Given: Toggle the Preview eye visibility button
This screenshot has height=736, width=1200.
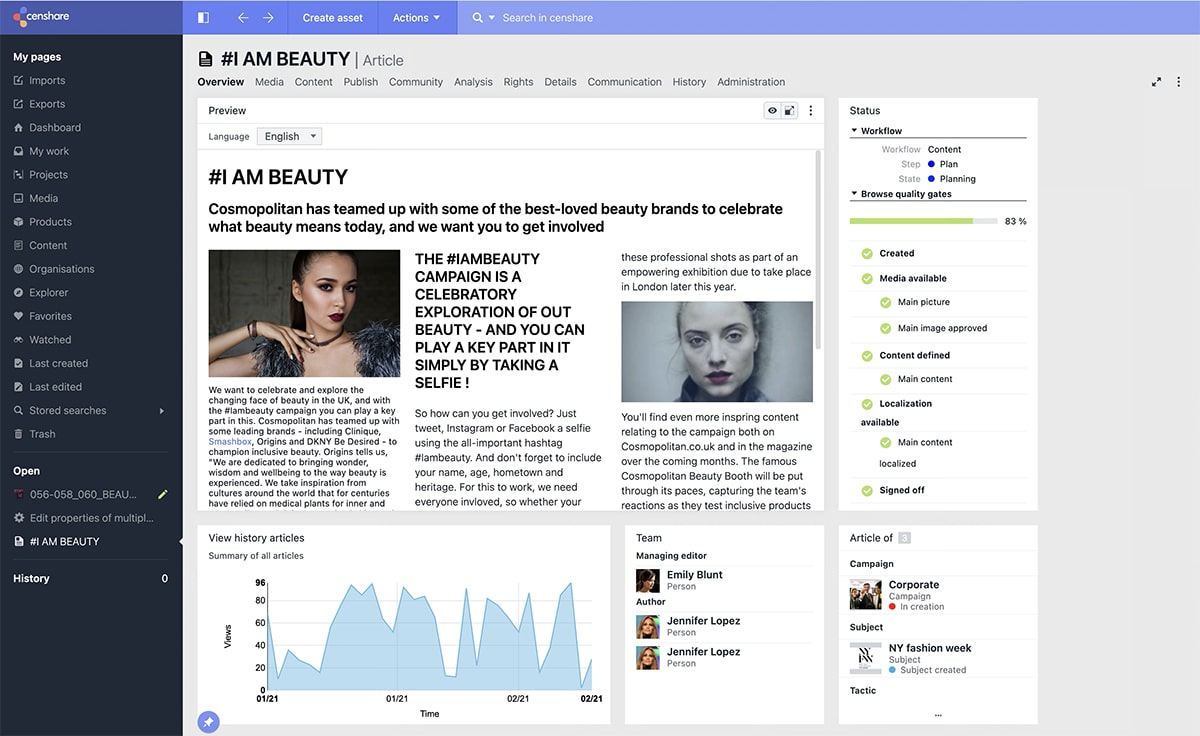Looking at the screenshot, I should click(772, 111).
